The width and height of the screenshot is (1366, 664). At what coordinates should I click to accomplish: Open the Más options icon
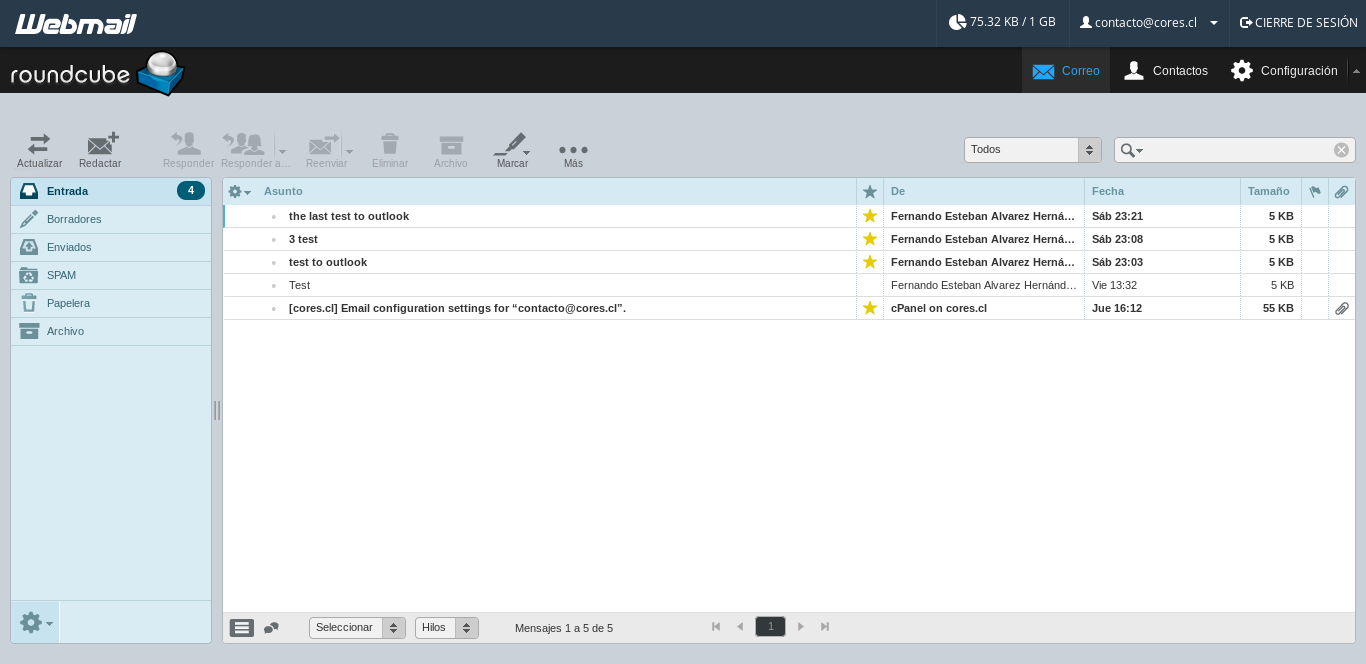[573, 150]
